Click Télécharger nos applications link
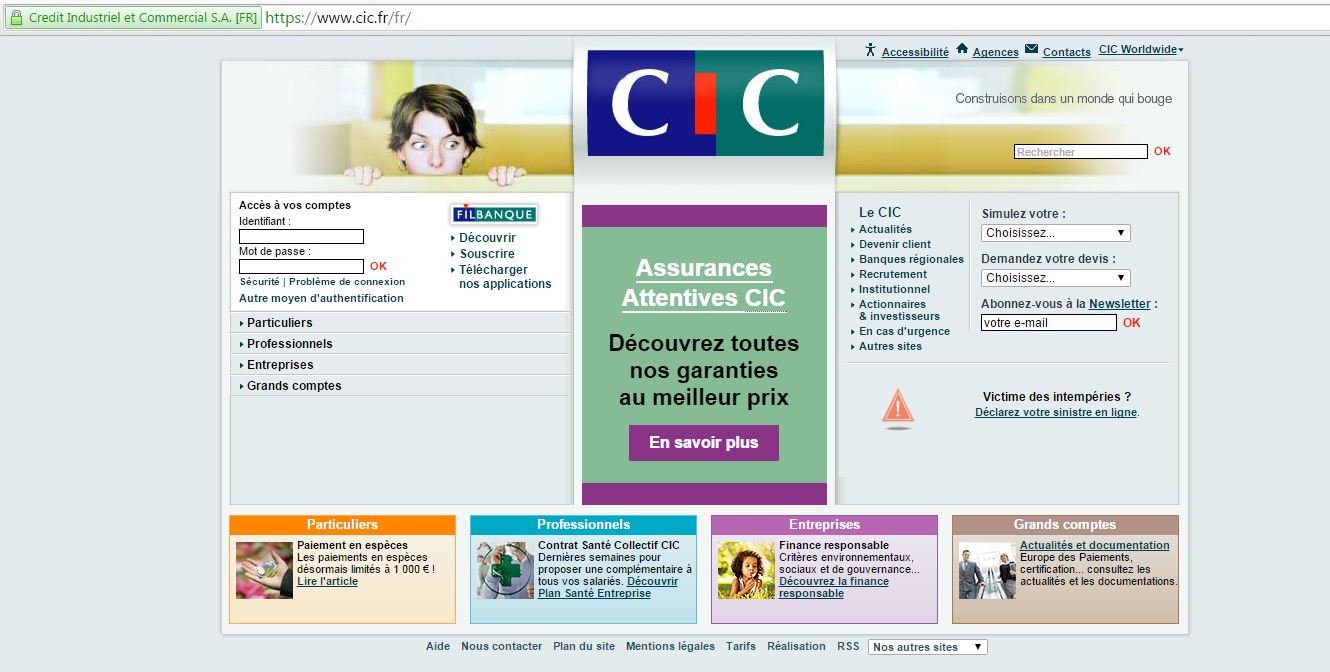The width and height of the screenshot is (1330, 672). pos(505,277)
